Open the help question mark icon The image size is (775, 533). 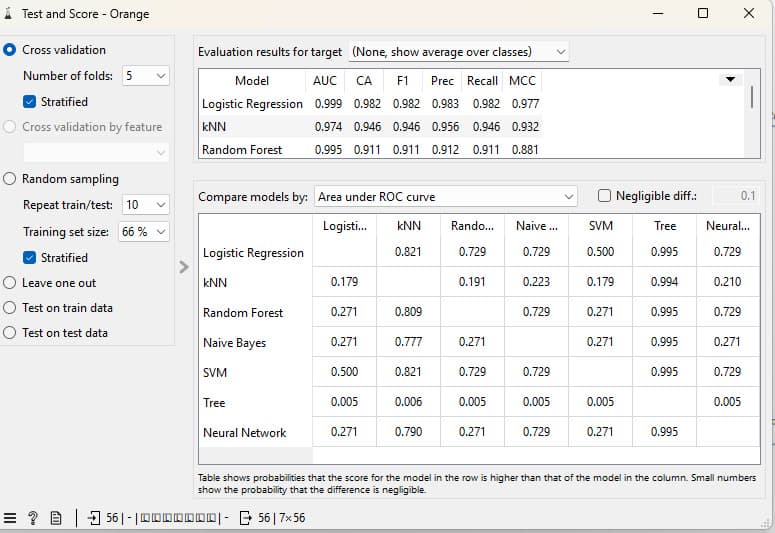coord(33,518)
